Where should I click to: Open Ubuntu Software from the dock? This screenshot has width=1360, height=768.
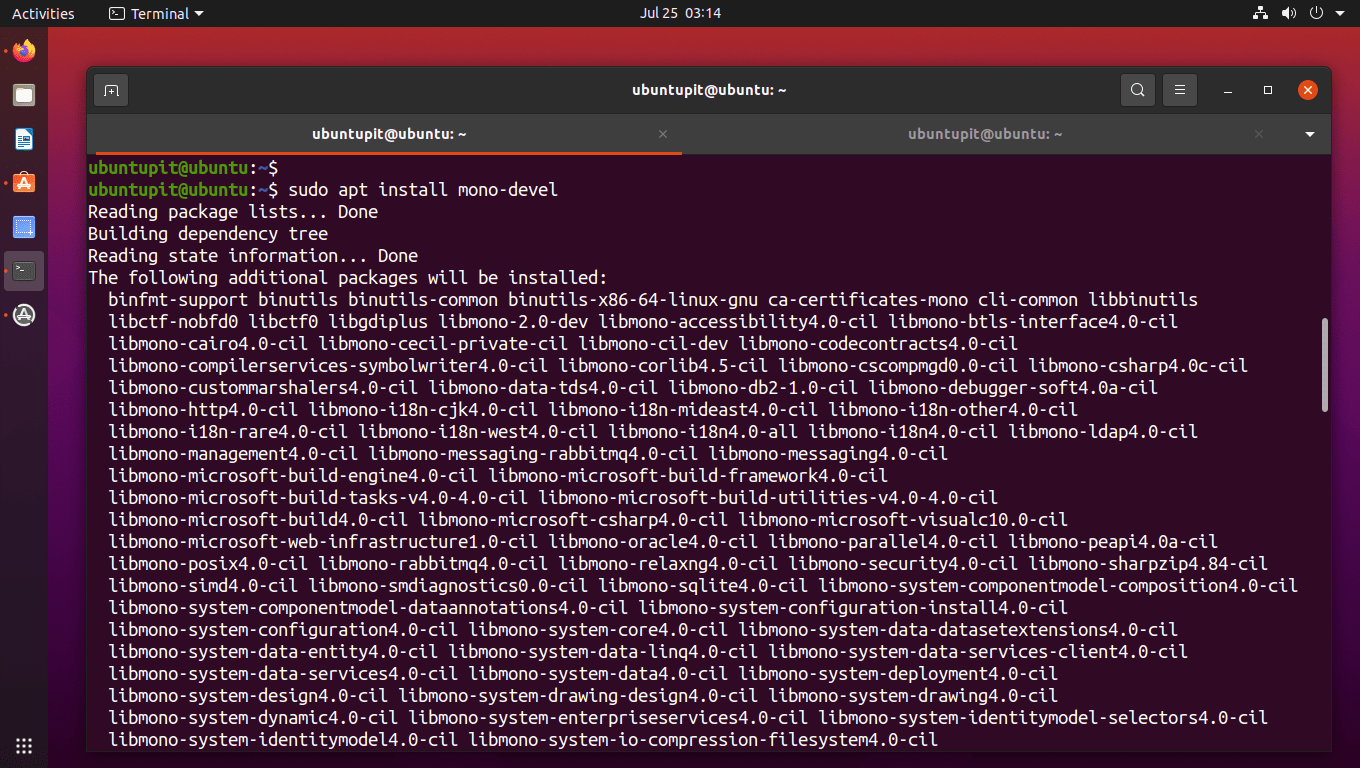(x=24, y=183)
